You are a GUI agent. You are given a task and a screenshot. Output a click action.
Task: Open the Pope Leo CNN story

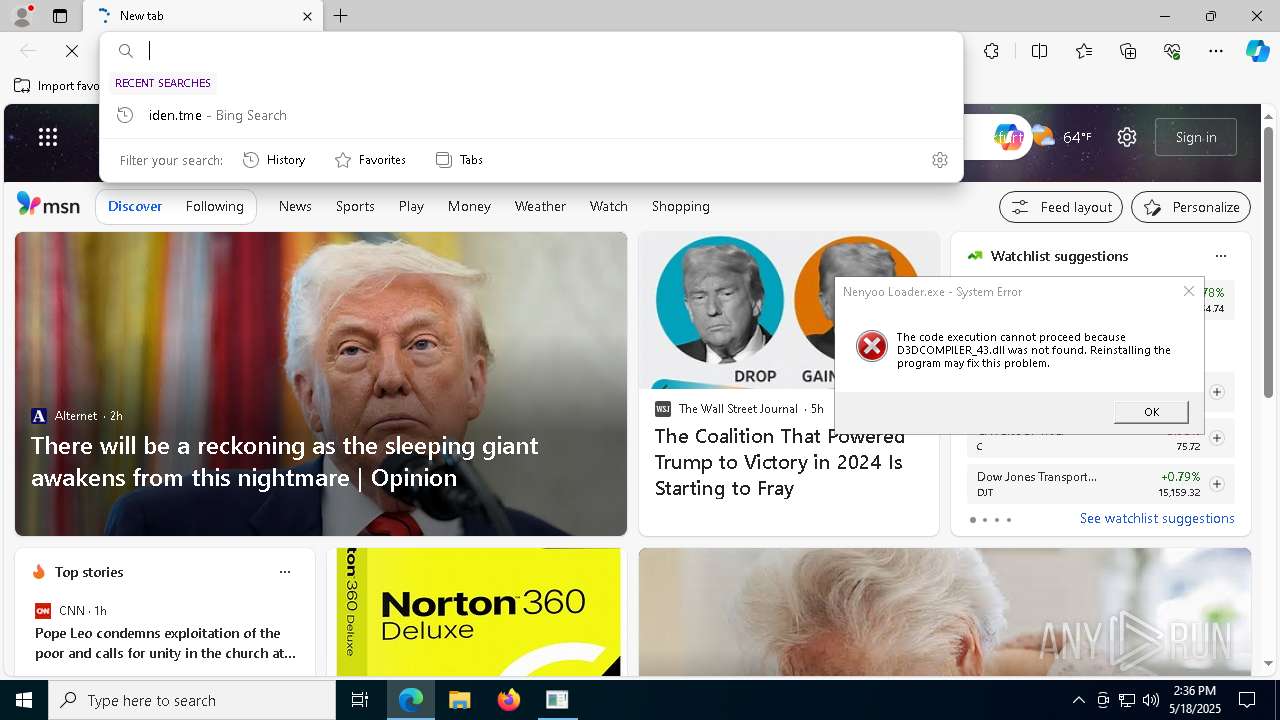click(165, 643)
